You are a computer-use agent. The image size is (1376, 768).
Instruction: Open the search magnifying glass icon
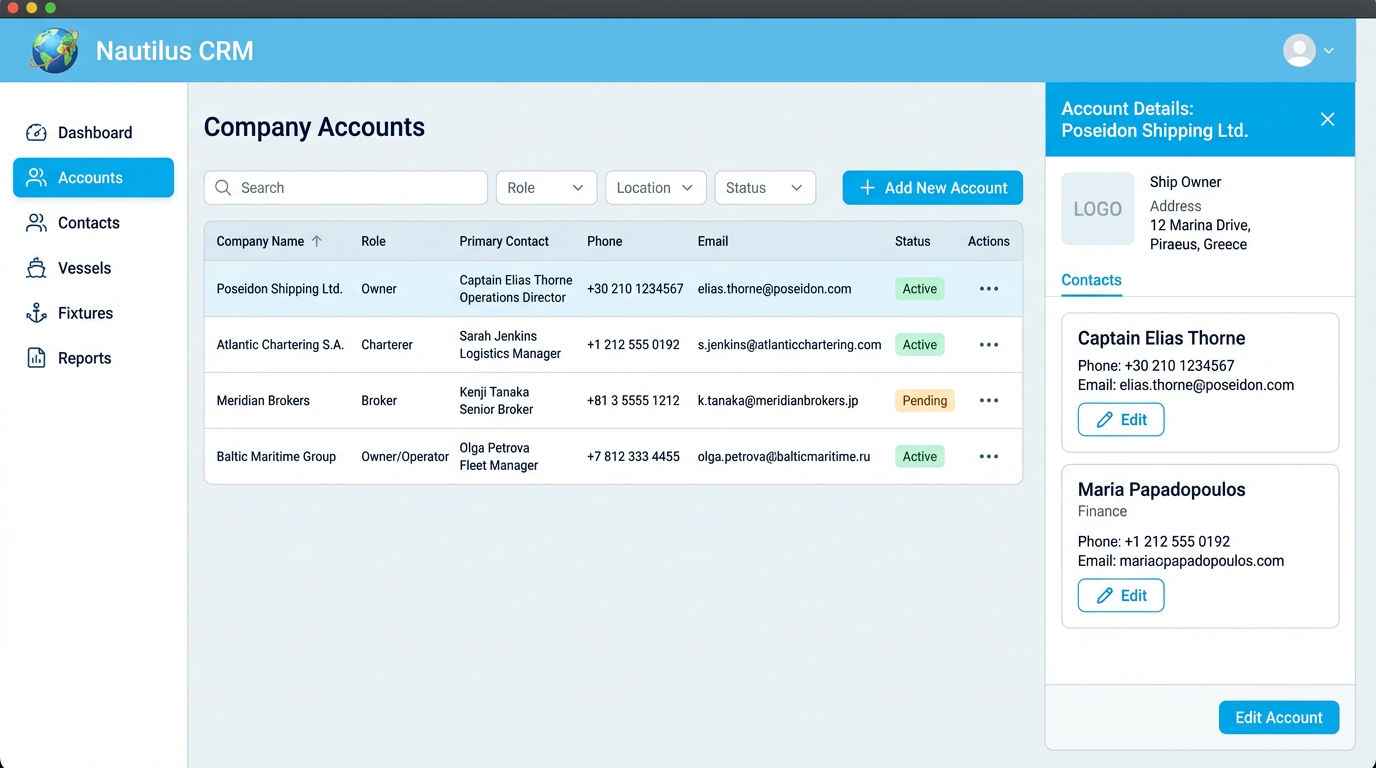tap(224, 187)
